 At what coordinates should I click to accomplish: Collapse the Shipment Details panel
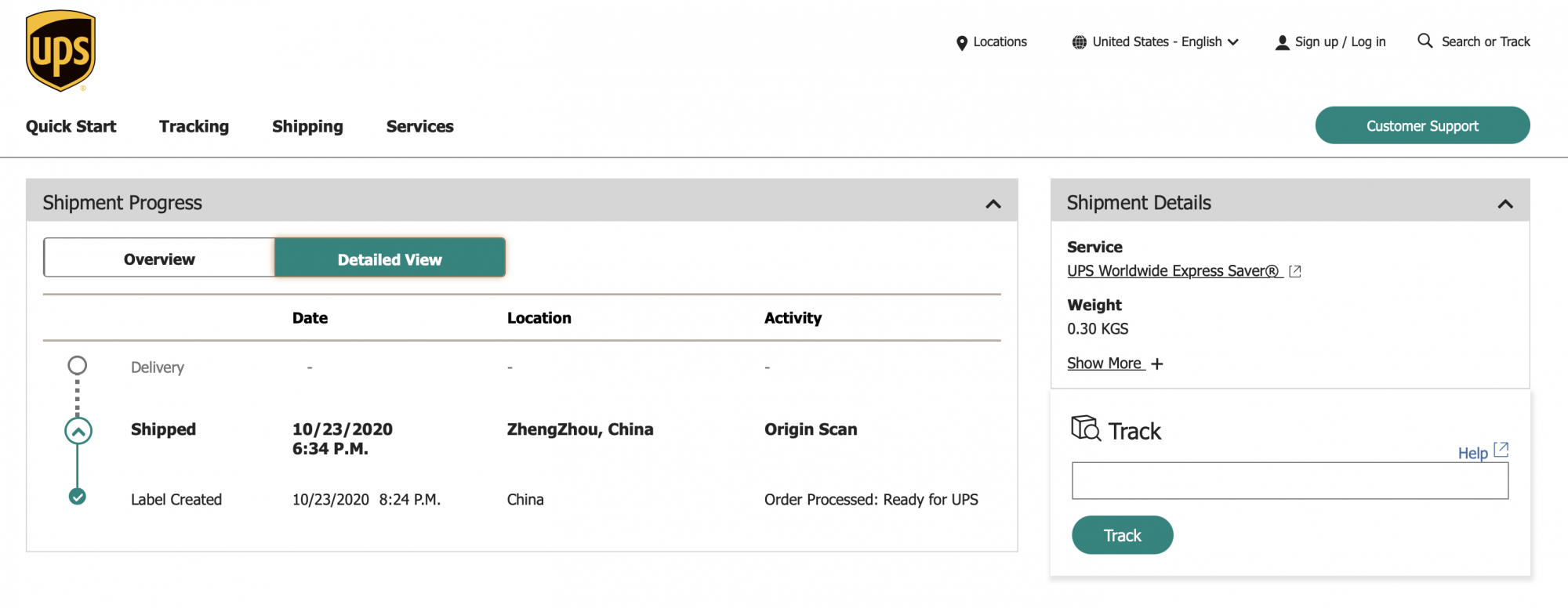1505,204
